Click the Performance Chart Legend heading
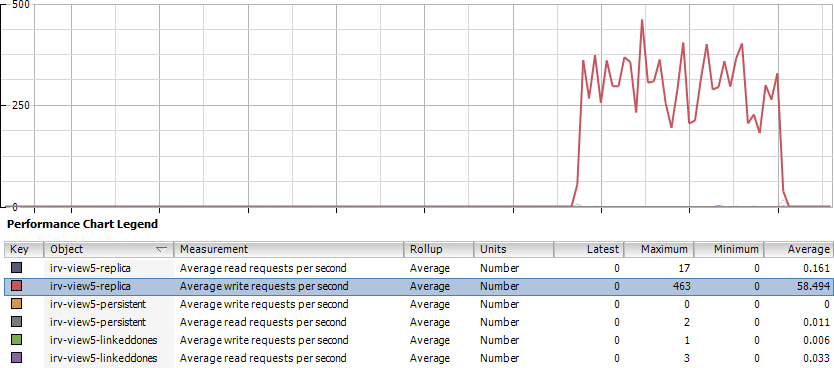The height and width of the screenshot is (368, 834). tap(82, 224)
